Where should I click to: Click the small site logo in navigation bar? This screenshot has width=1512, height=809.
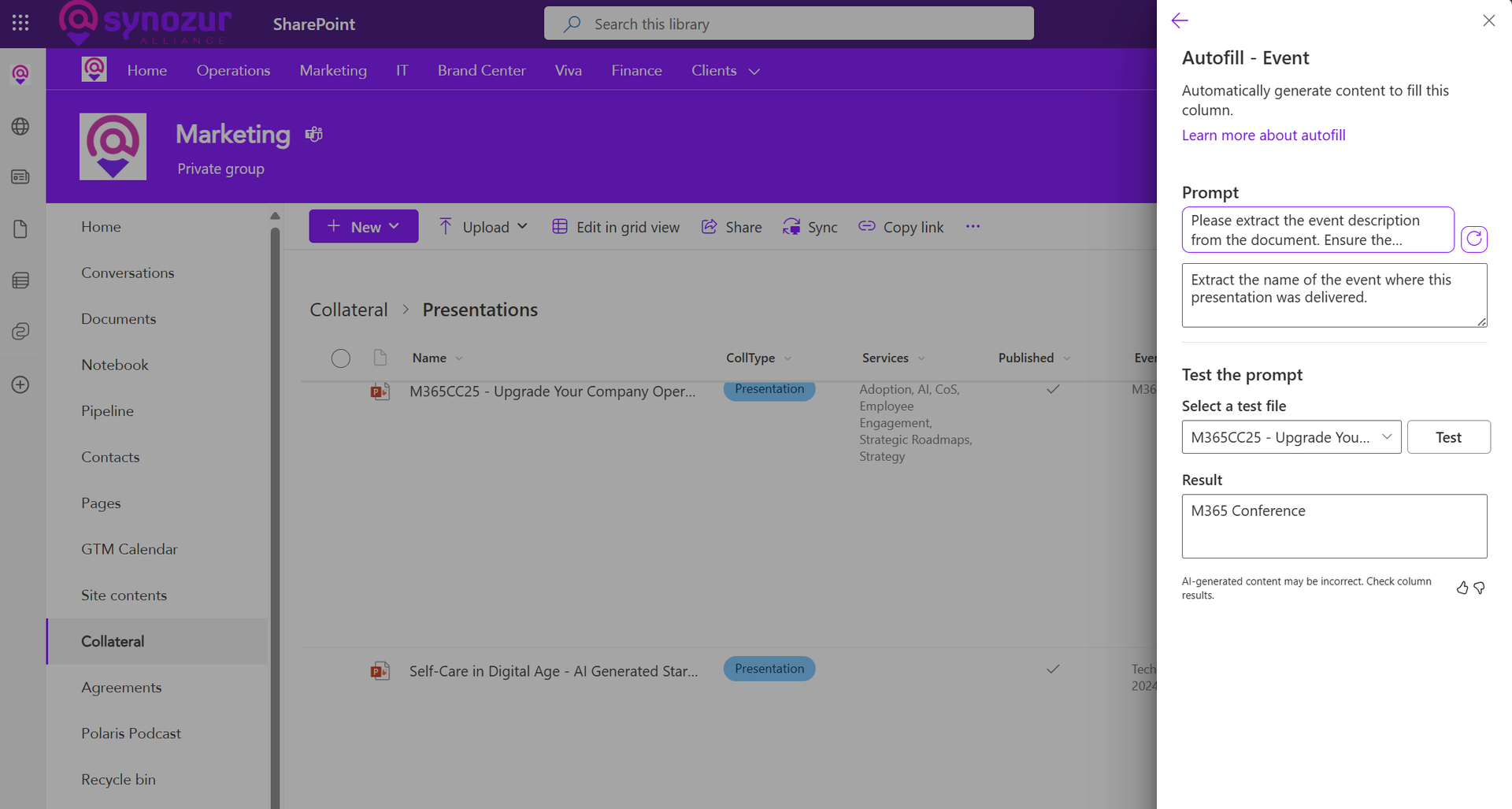click(94, 69)
